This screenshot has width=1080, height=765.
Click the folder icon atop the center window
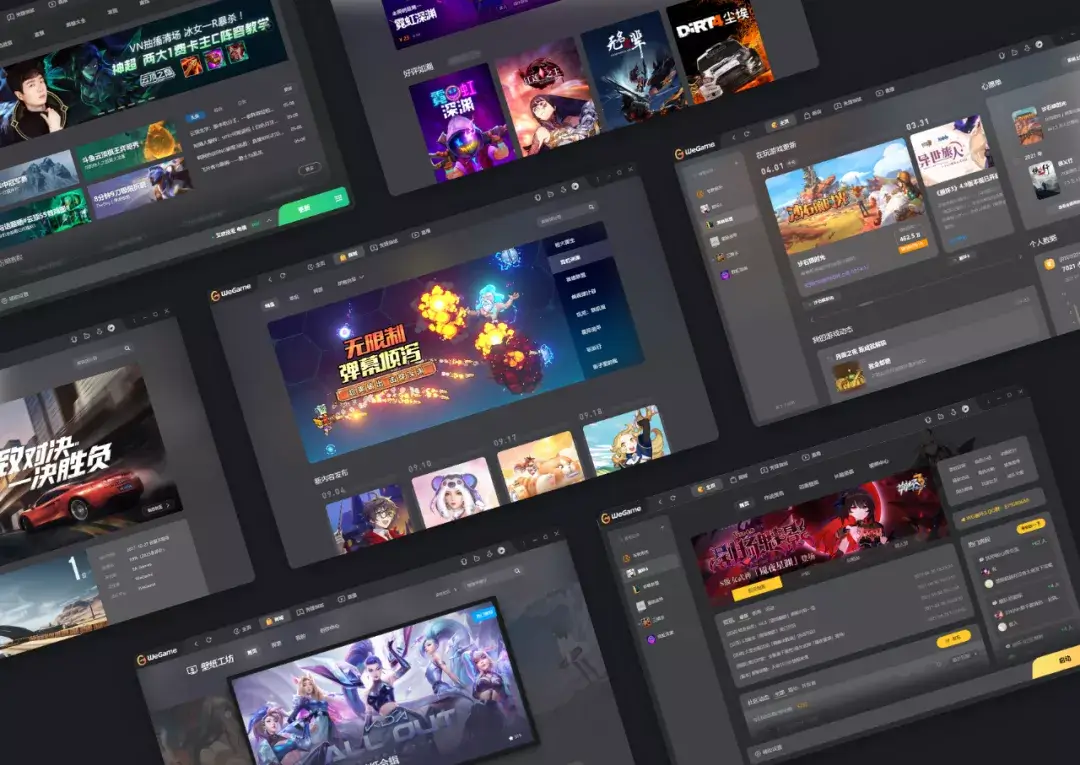550,194
